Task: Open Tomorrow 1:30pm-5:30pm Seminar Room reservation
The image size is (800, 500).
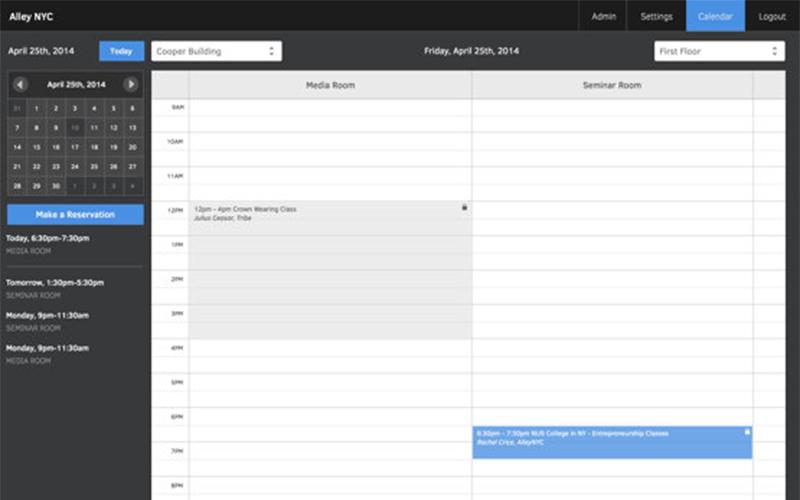Action: (55, 289)
